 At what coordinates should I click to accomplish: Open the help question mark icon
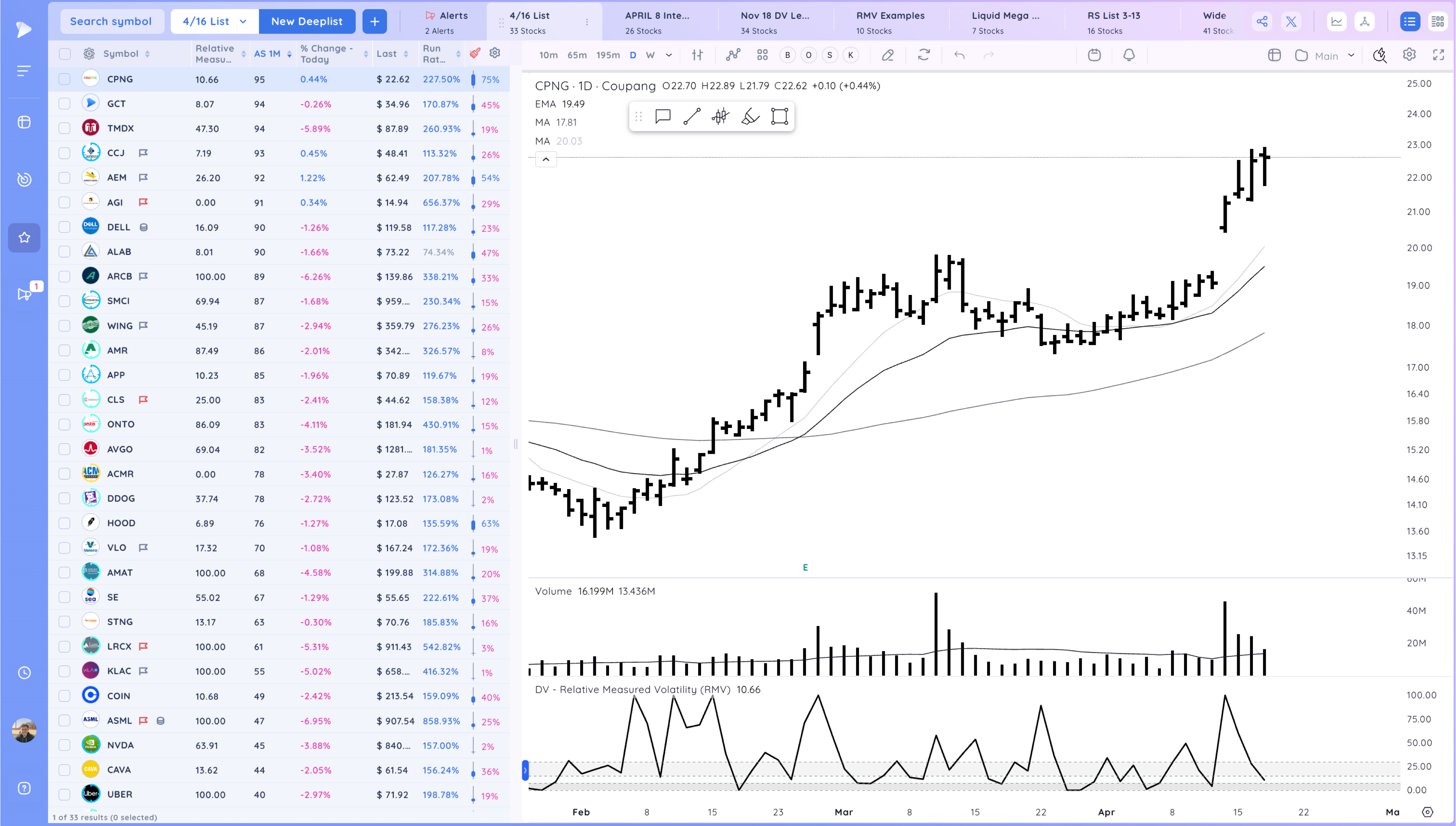[x=24, y=788]
